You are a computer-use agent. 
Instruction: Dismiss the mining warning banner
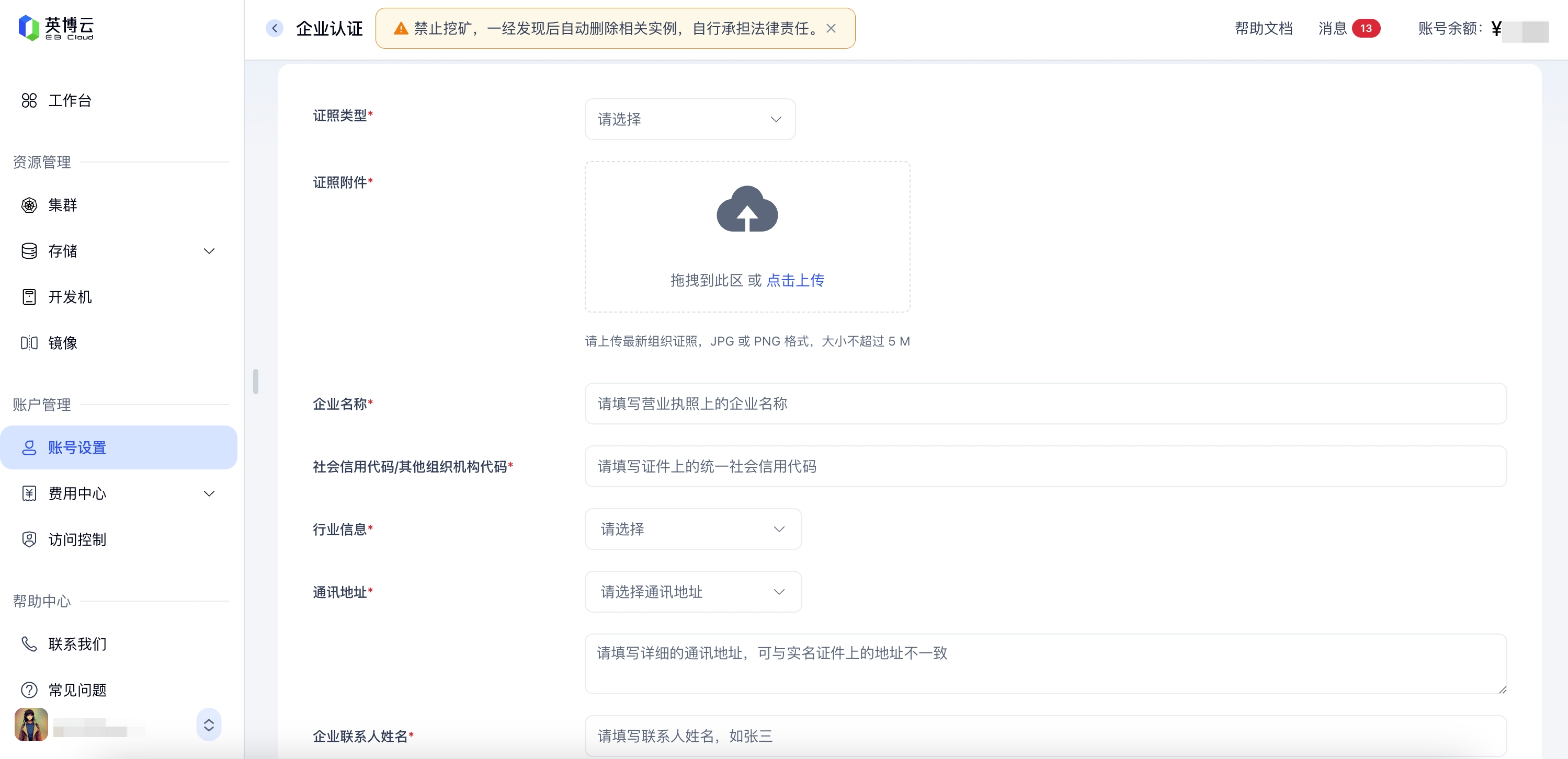point(831,28)
